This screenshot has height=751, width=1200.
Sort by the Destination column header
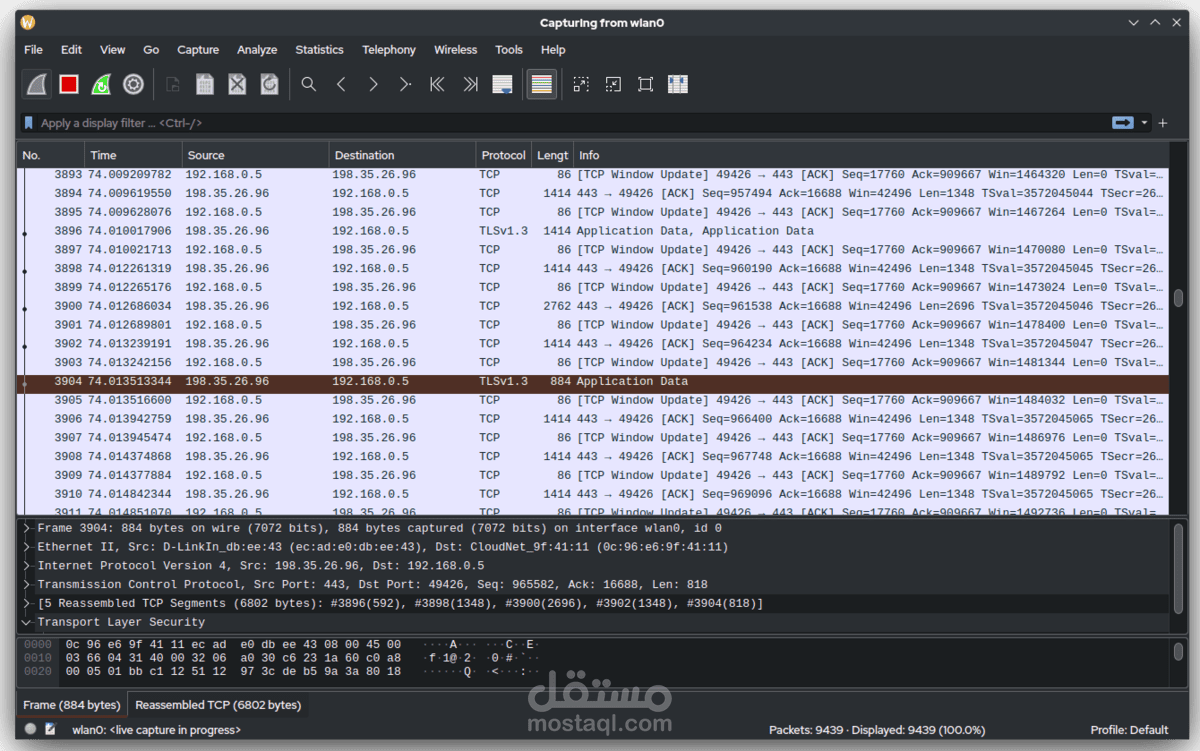coord(403,155)
